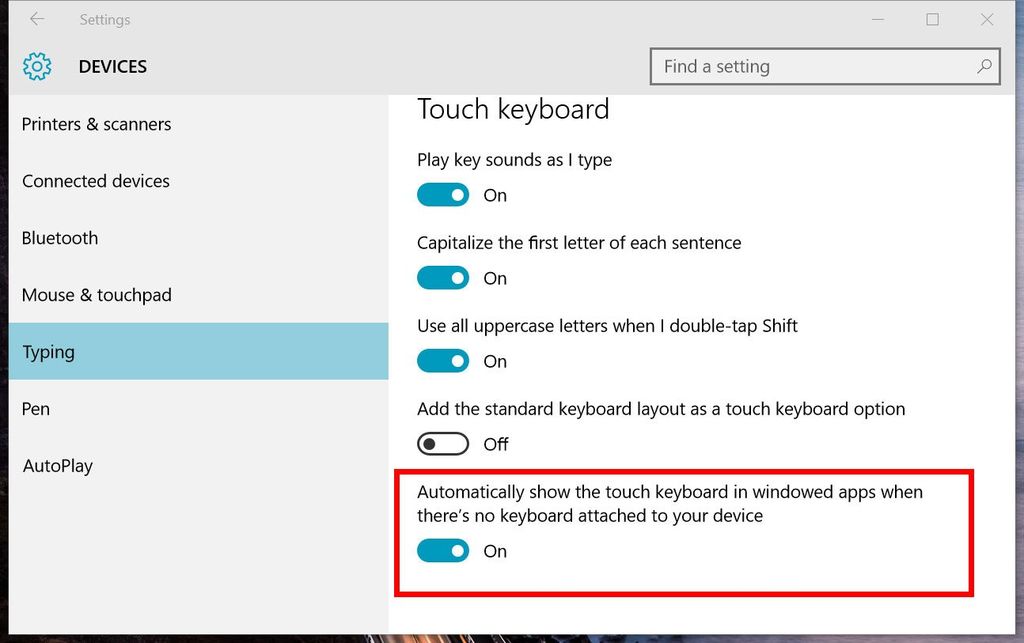1024x643 pixels.
Task: Disable the key sounds toggle
Action: click(443, 194)
